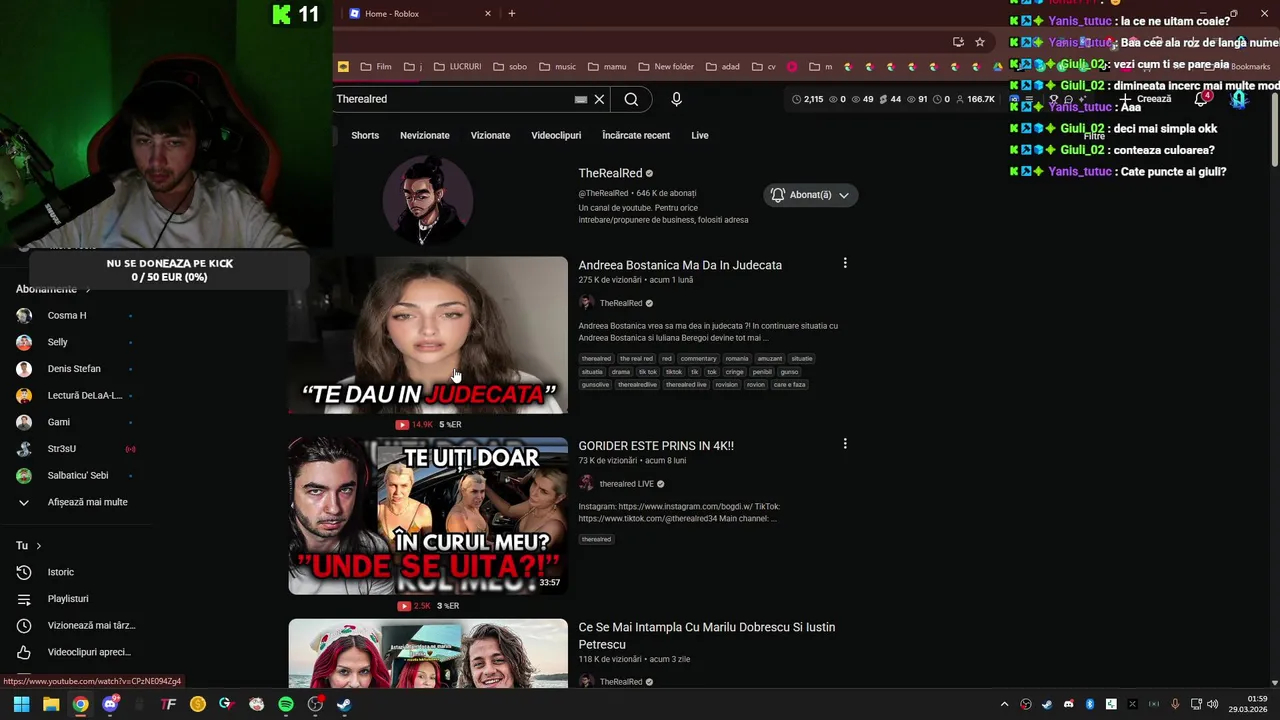Open Spotify from the taskbar
Image resolution: width=1280 pixels, height=720 pixels.
(x=286, y=704)
